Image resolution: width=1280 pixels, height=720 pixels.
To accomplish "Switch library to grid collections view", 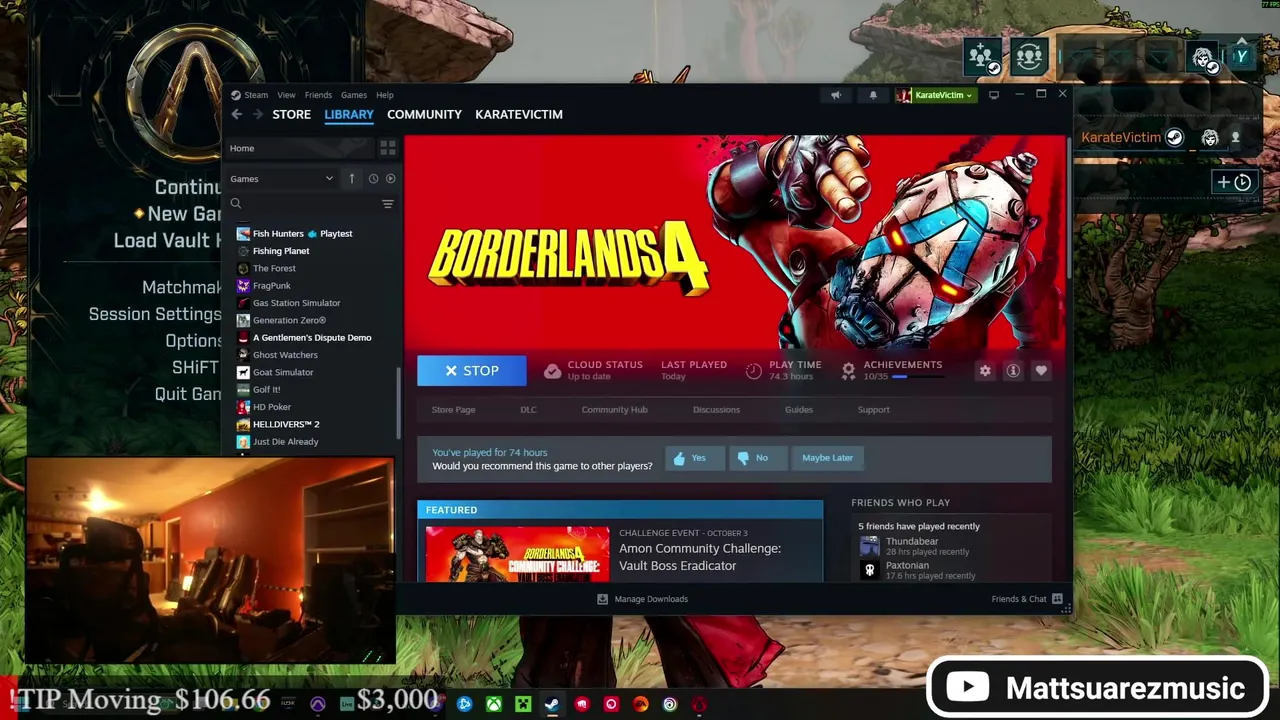I will tap(388, 148).
